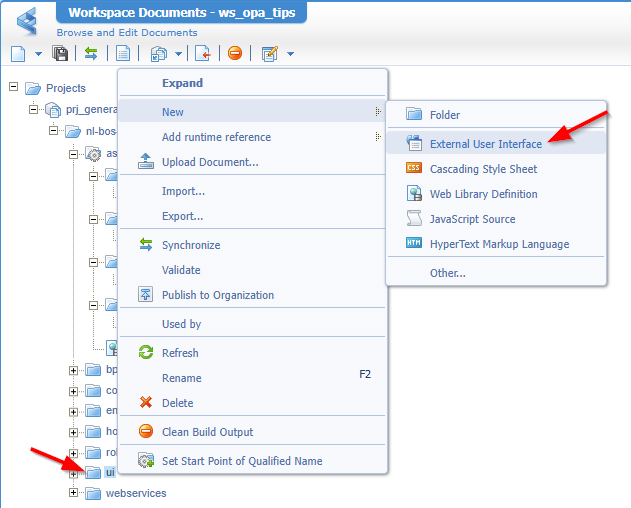The width and height of the screenshot is (631, 508).
Task: Click the New Document toolbar icon
Action: point(18,53)
